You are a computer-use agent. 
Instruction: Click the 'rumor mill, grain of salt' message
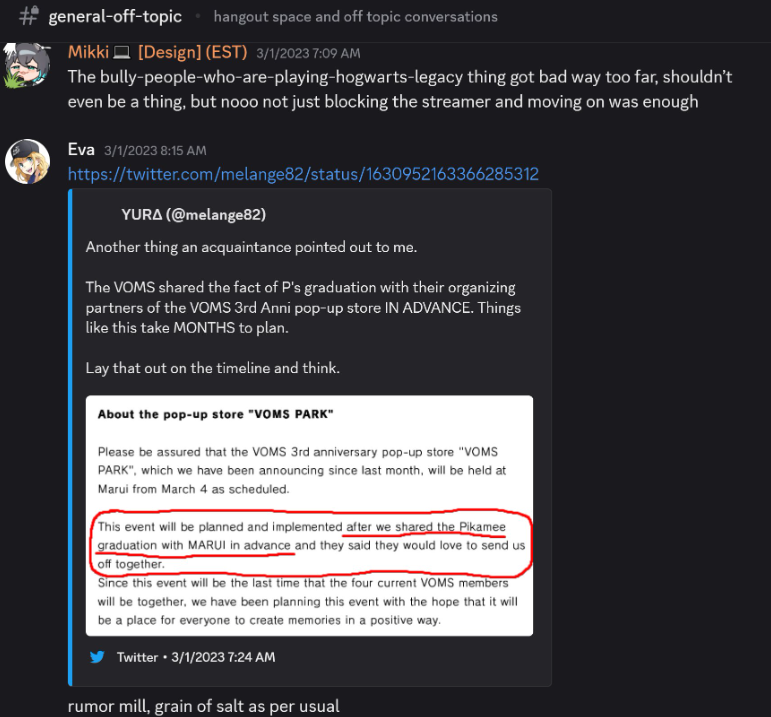click(x=204, y=706)
